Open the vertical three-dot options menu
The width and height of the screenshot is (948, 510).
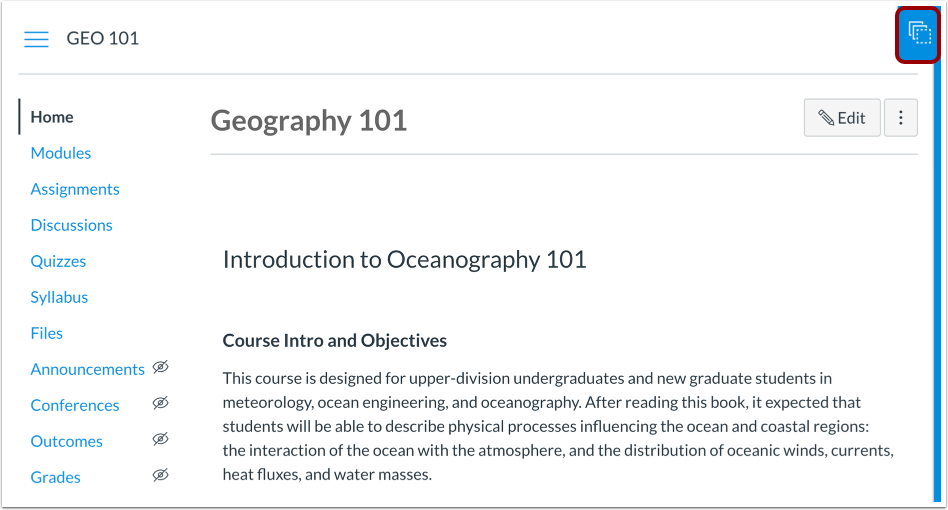[901, 118]
